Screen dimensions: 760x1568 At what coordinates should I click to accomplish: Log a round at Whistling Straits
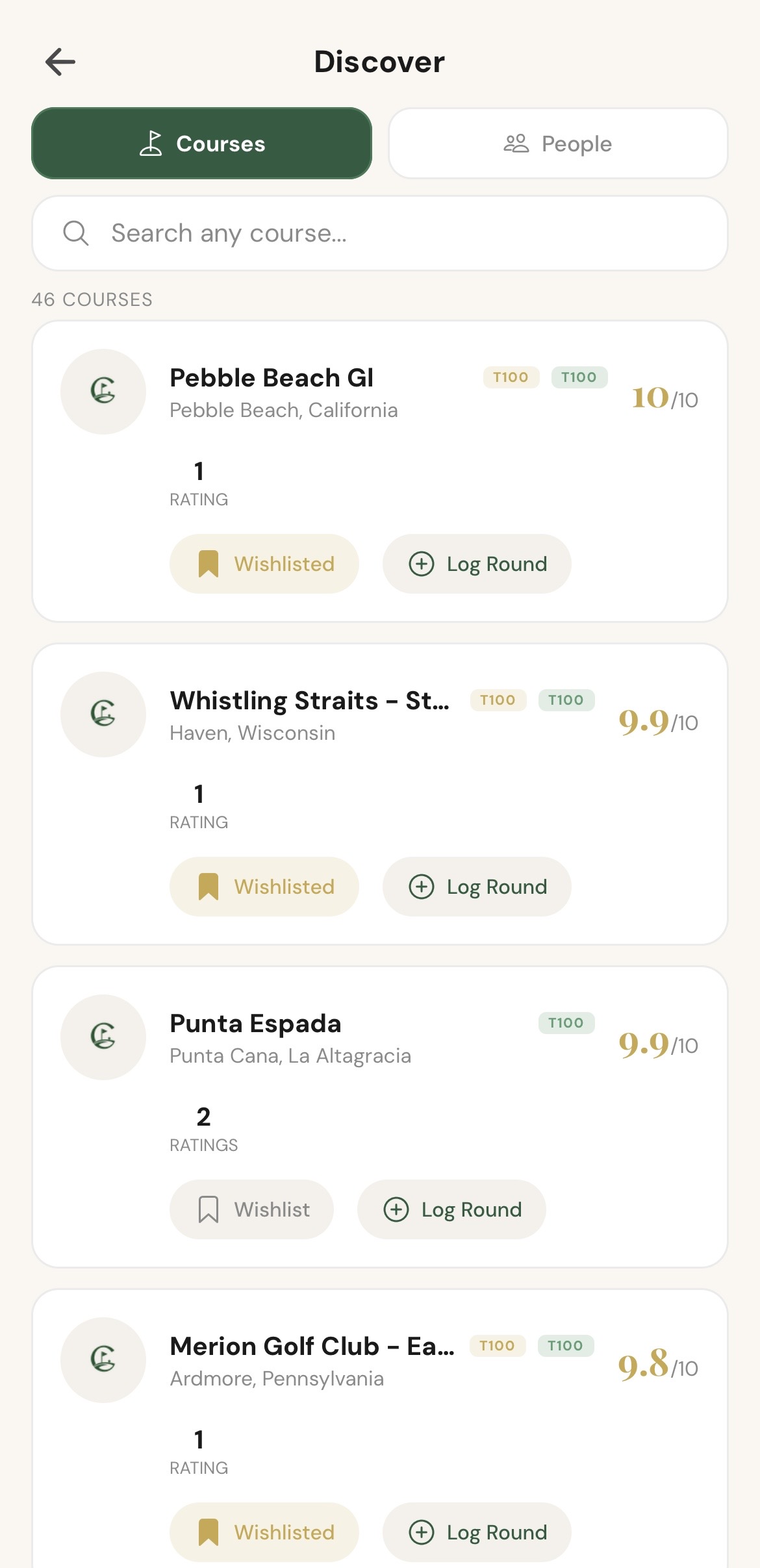coord(477,887)
